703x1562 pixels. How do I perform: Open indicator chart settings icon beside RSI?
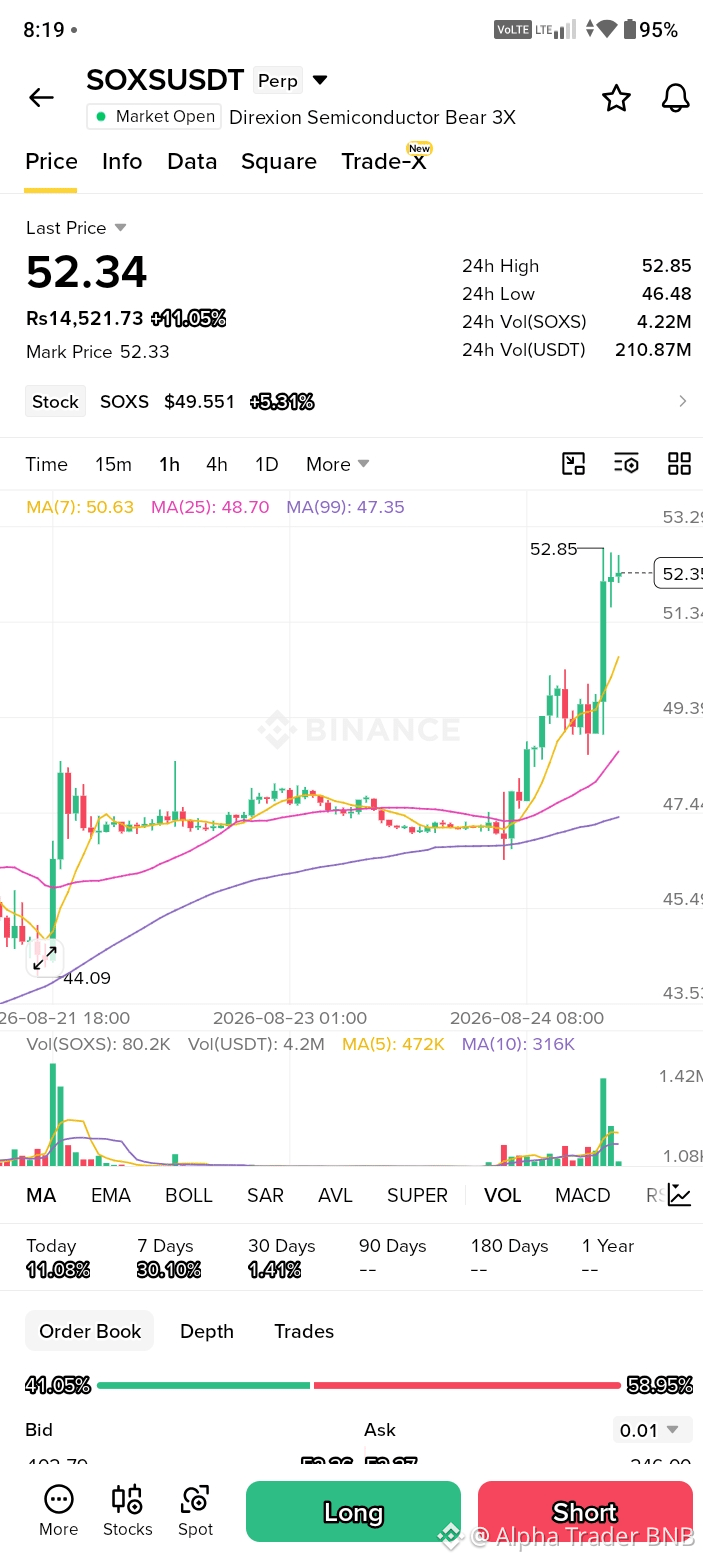tap(680, 1195)
